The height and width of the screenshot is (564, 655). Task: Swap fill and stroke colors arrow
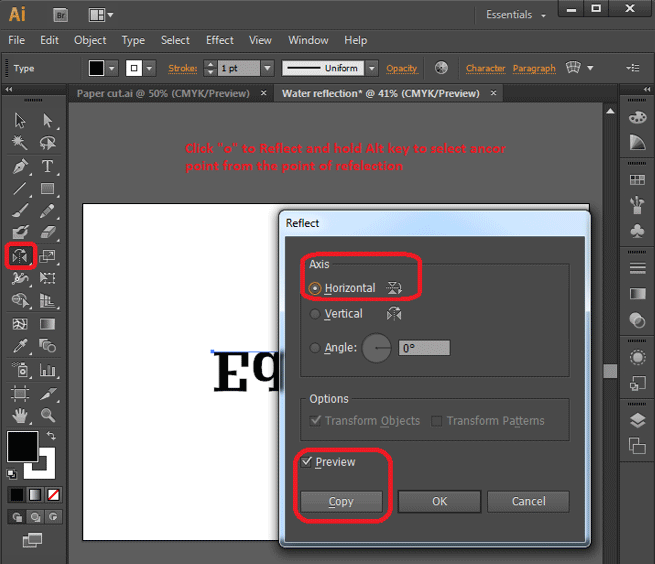[x=51, y=436]
